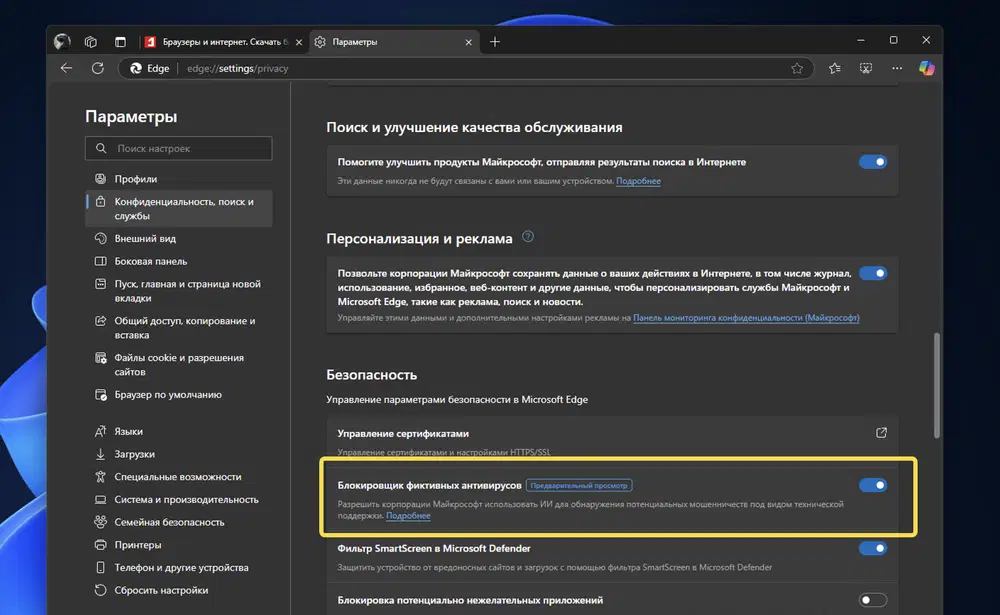The width and height of the screenshot is (1000, 615).
Task: Open Браузер по умолчанию section
Action: (x=179, y=394)
